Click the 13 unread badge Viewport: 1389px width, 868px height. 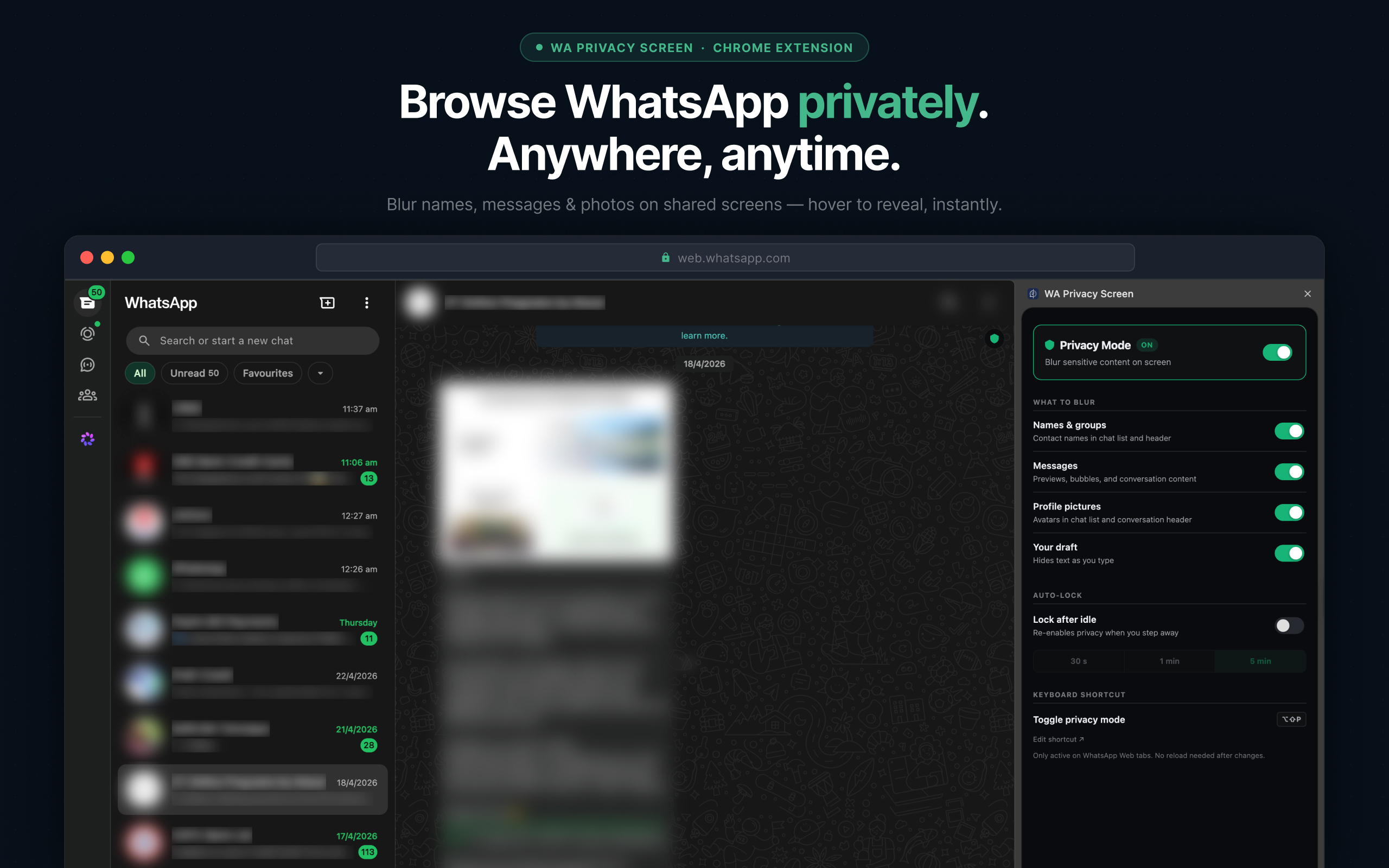pyautogui.click(x=368, y=478)
